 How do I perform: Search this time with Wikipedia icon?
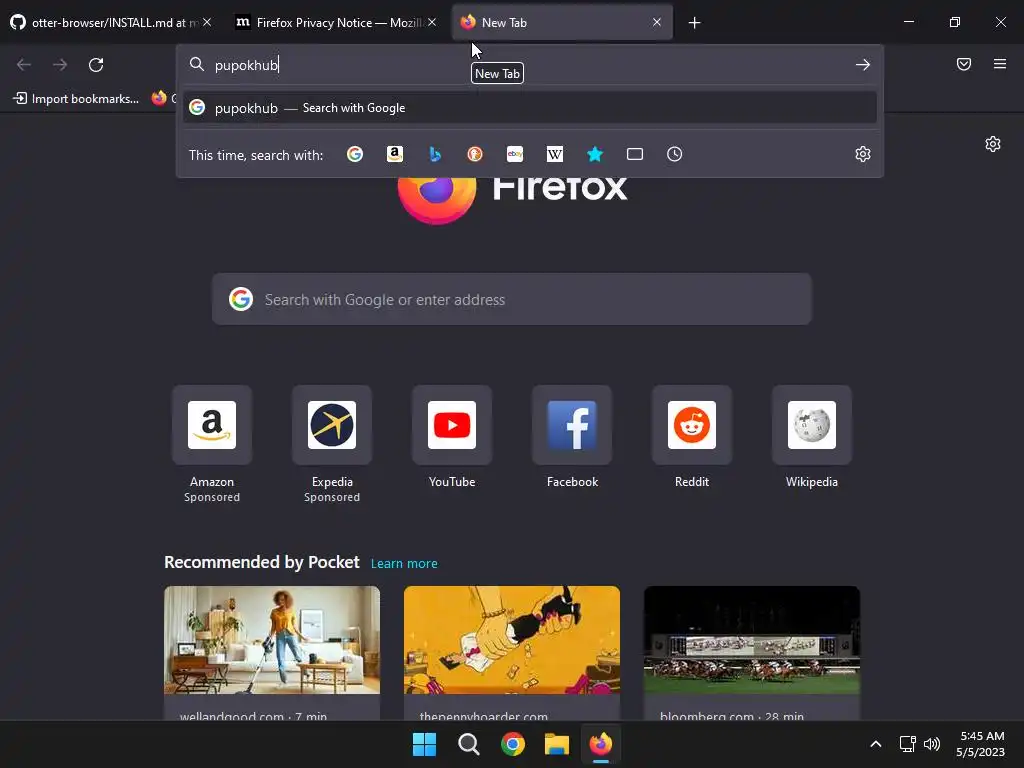point(554,154)
